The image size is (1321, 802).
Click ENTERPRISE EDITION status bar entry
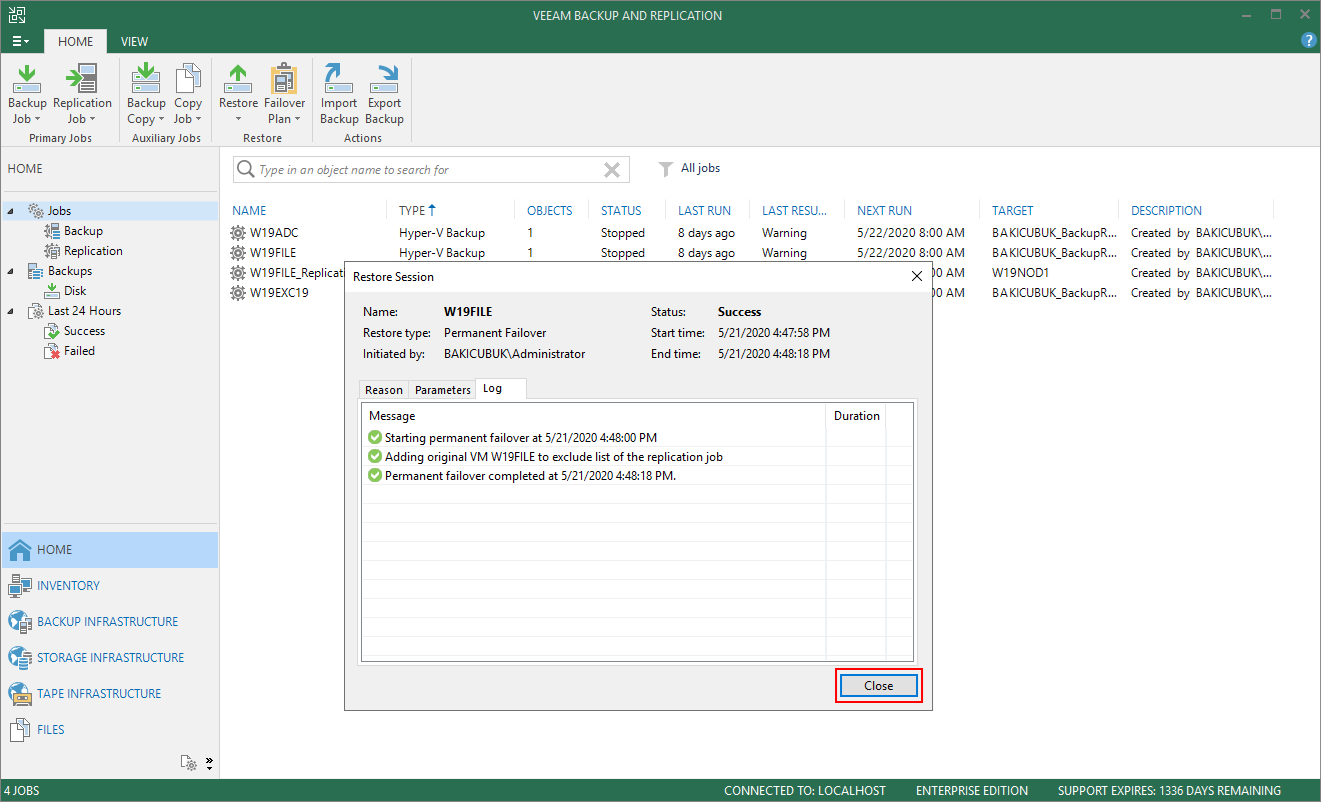pos(972,791)
